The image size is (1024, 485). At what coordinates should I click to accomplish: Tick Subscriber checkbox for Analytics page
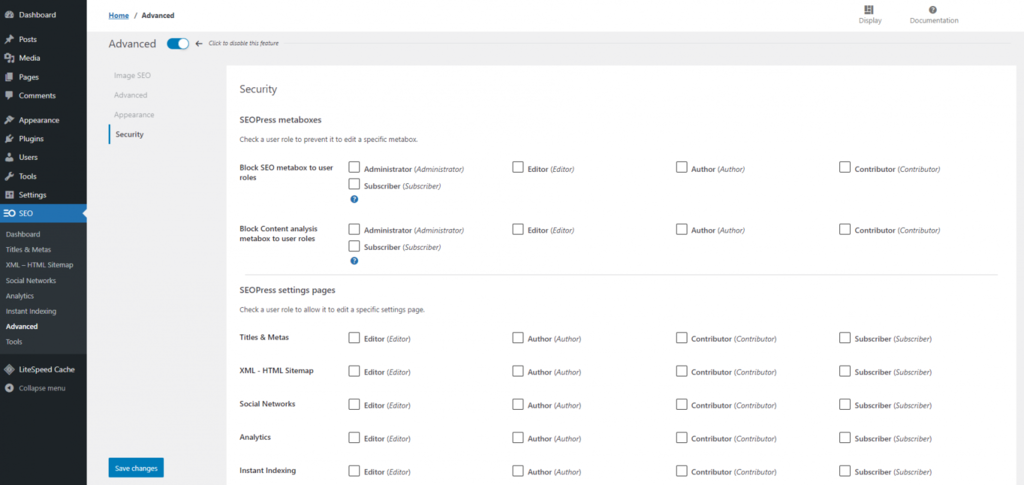845,437
